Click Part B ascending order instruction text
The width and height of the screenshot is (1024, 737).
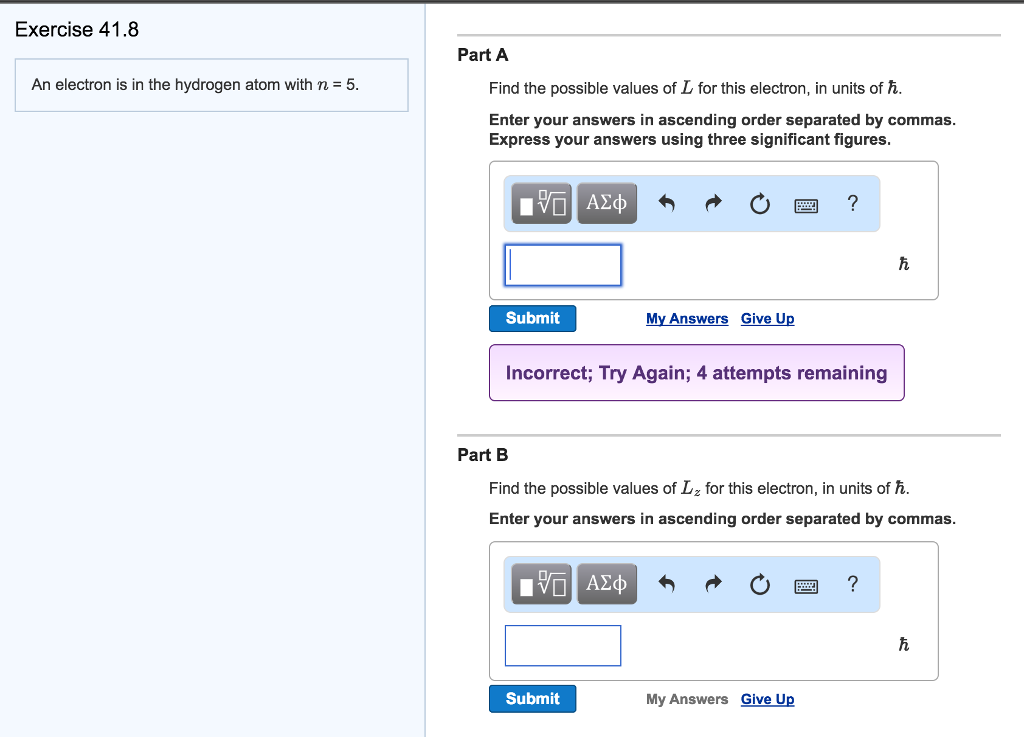(x=722, y=519)
